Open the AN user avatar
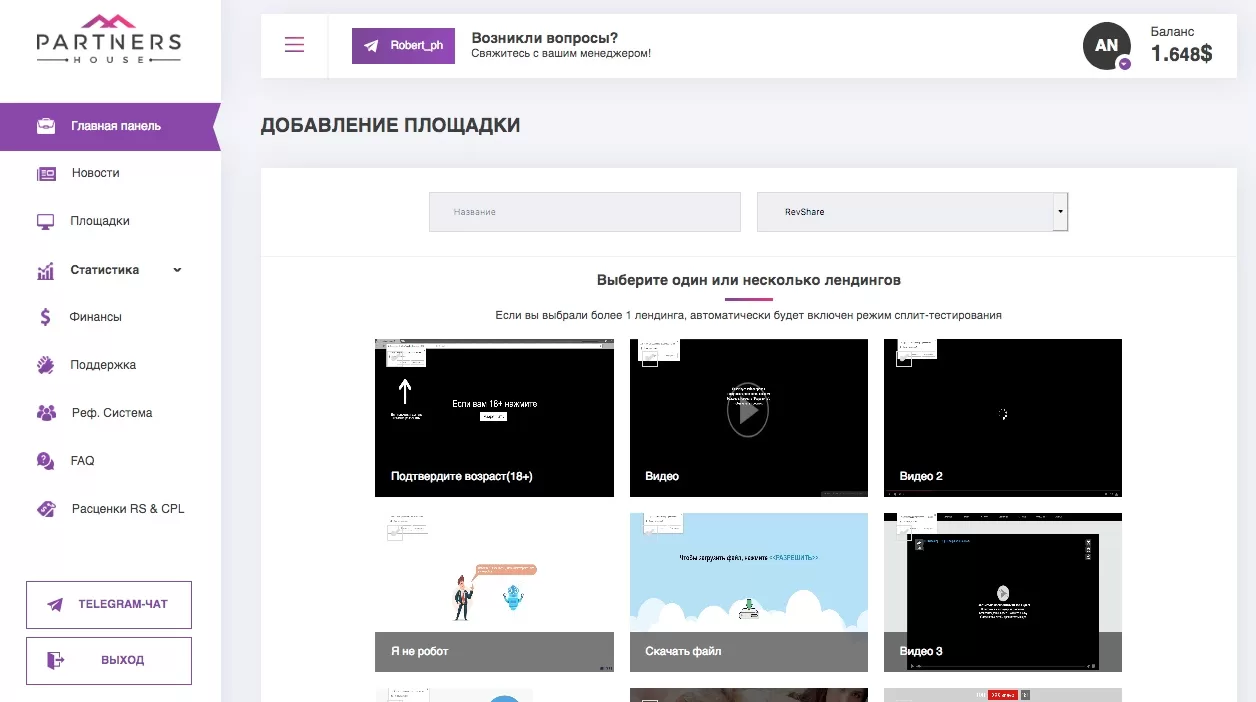1256x702 pixels. (1106, 46)
